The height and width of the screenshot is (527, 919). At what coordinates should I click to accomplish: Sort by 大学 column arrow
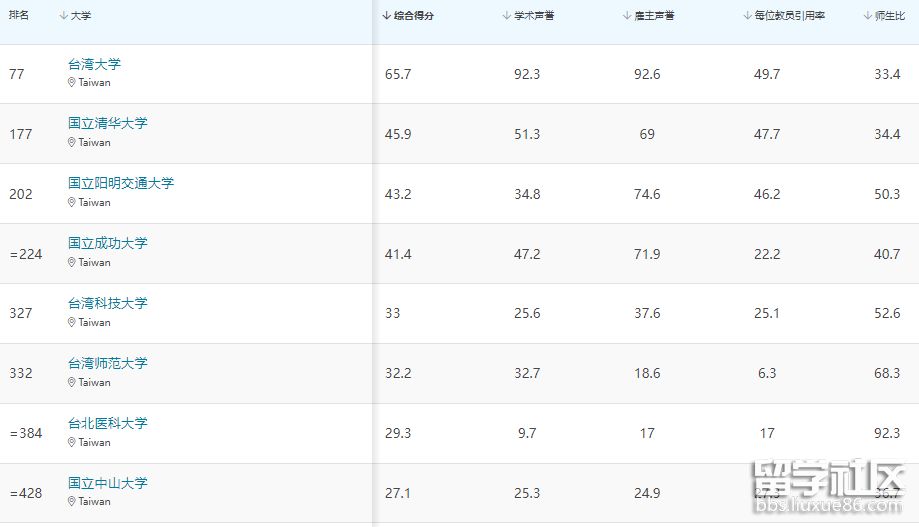(63, 16)
